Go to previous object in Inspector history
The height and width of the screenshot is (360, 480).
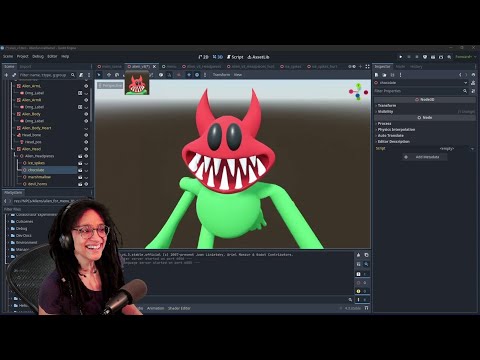point(460,75)
